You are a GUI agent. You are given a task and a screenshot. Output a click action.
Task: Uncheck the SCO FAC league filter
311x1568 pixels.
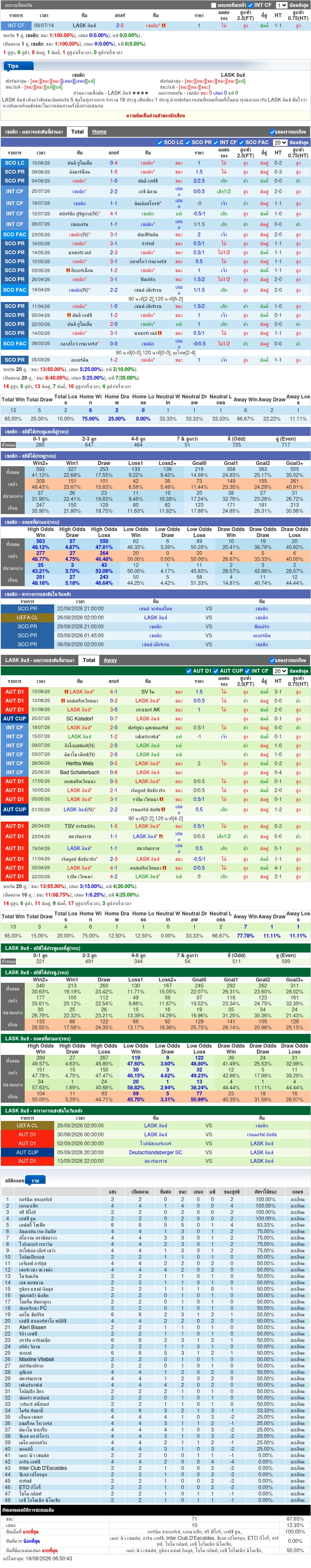coord(242,142)
